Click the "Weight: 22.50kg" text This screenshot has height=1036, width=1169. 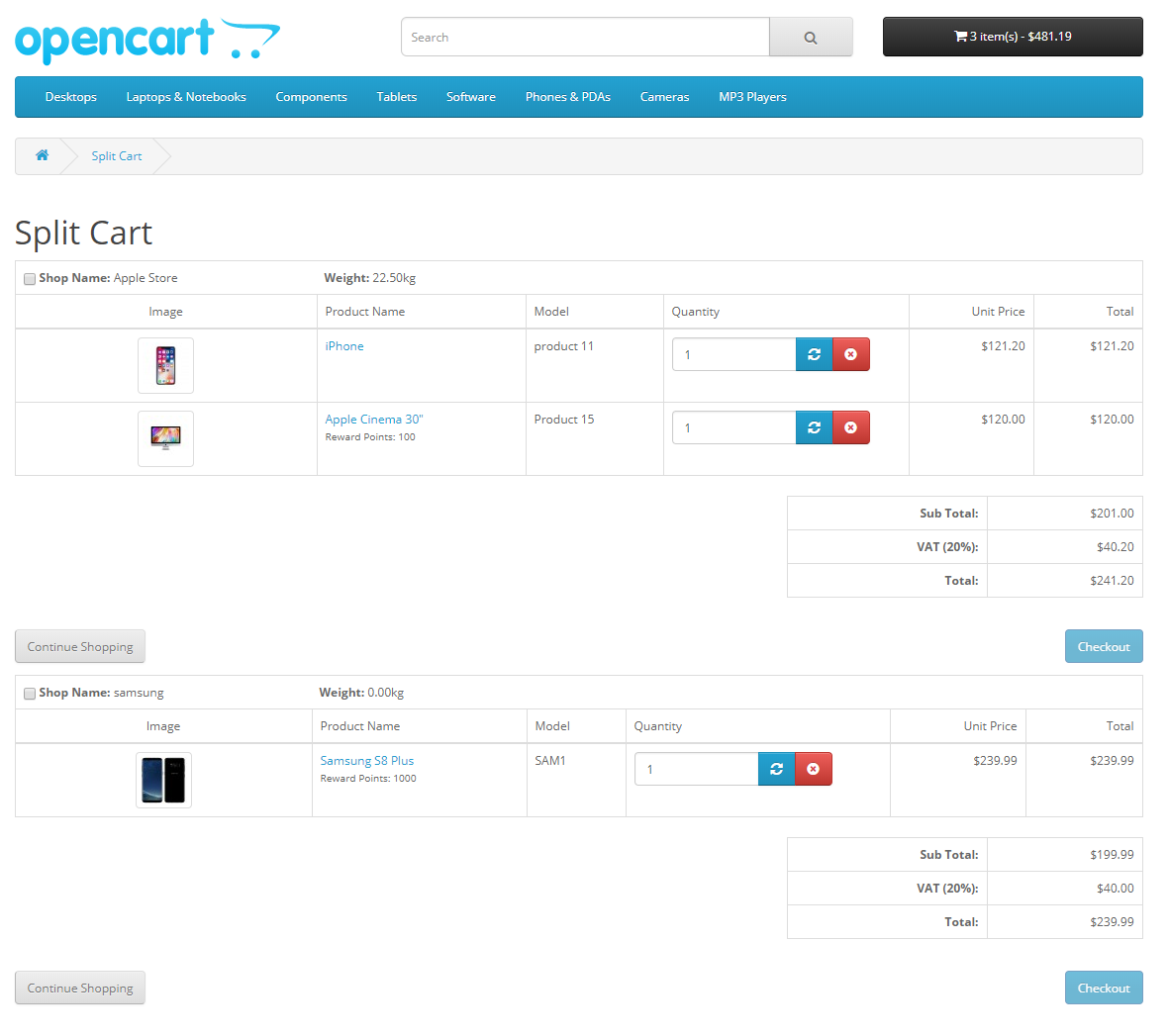coord(370,278)
